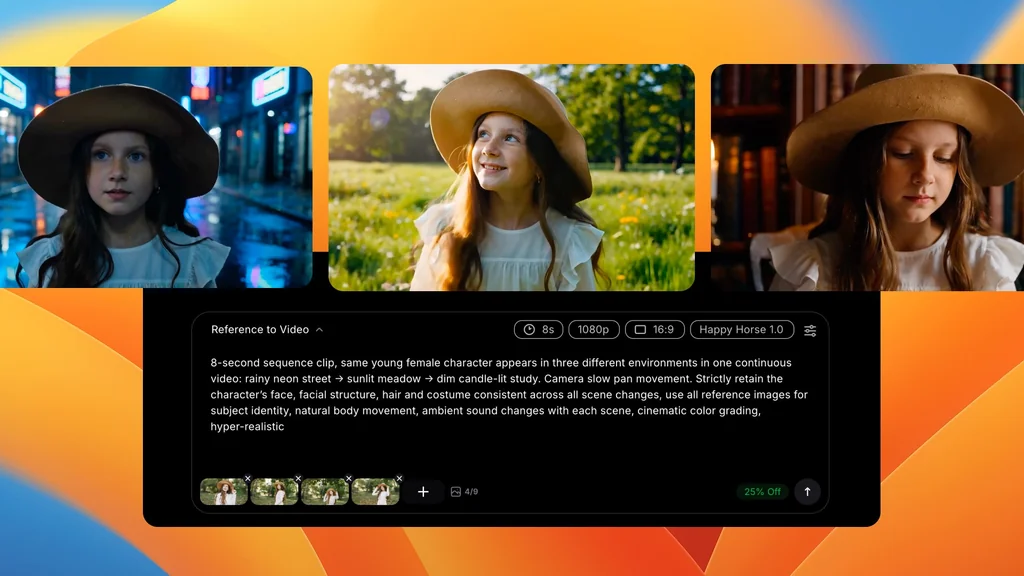
Task: Change the 16:9 aspect ratio setting
Action: (654, 330)
